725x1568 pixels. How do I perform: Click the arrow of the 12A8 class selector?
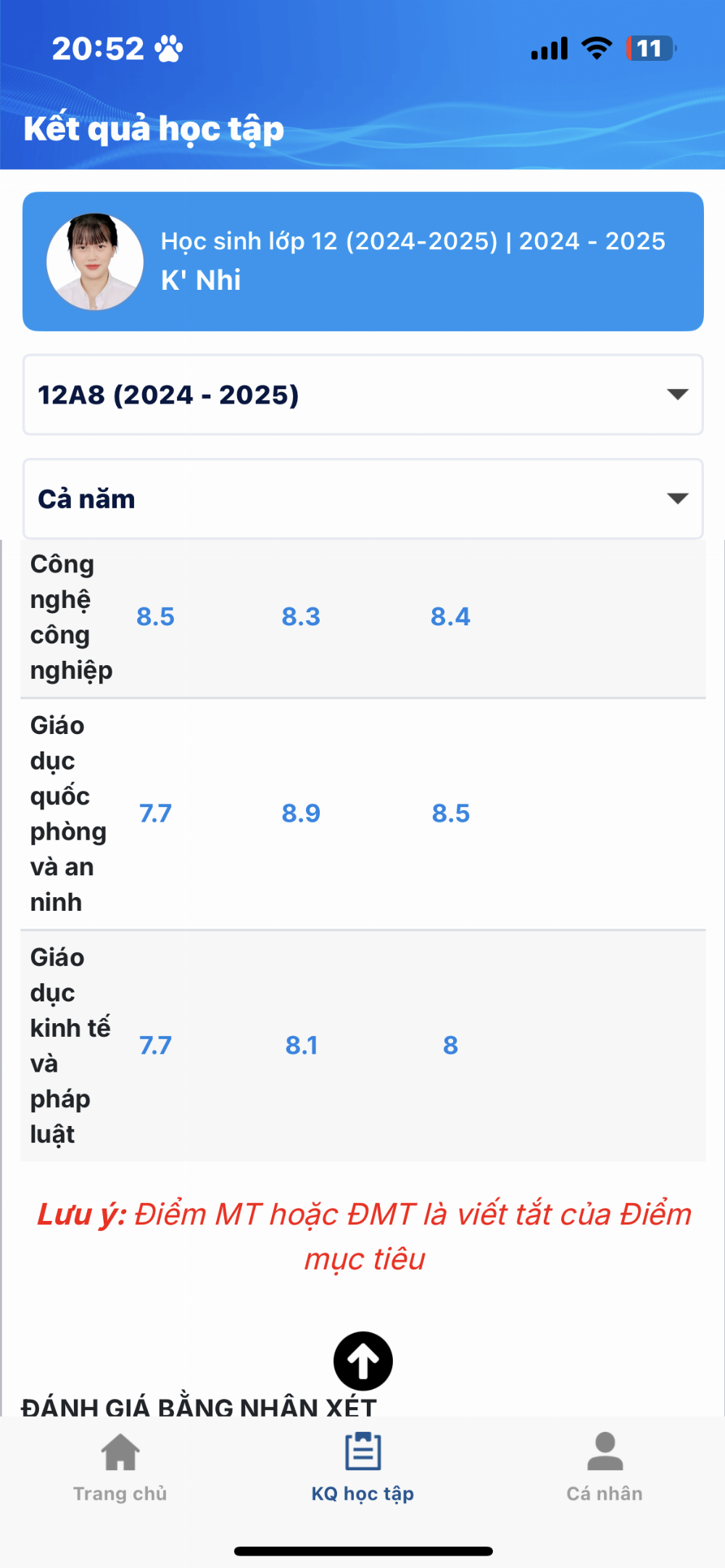(x=677, y=394)
